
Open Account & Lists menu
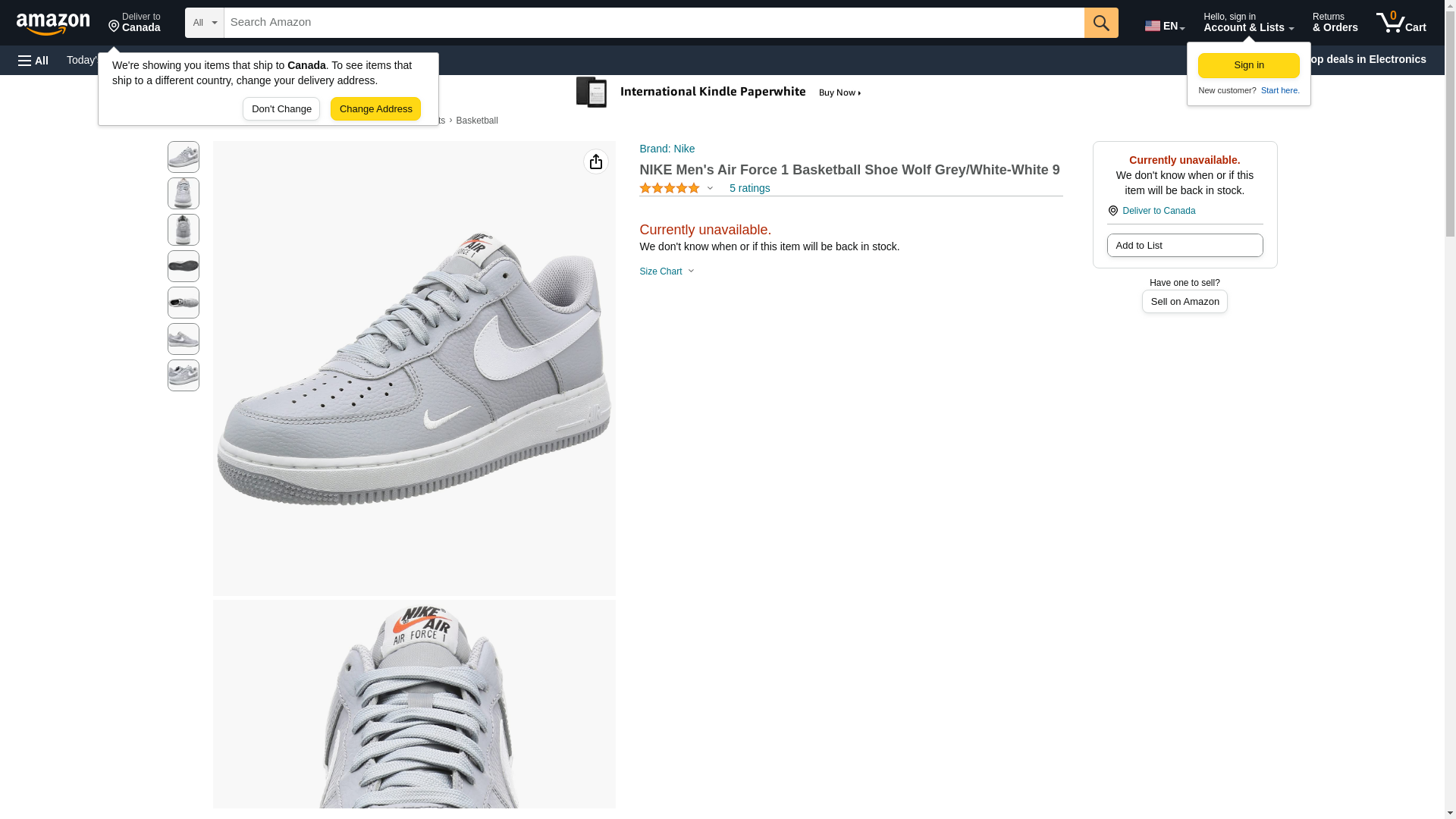pos(1248,23)
